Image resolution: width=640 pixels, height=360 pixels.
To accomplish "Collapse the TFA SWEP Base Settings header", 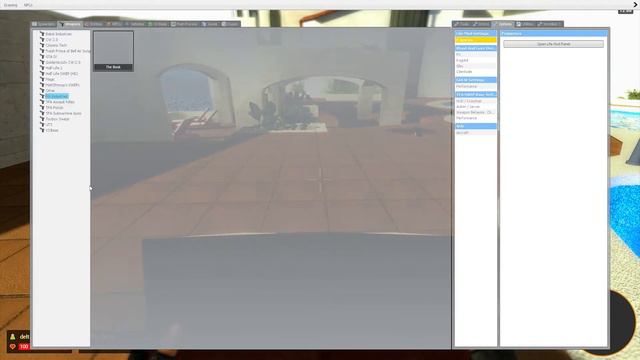I will point(476,94).
